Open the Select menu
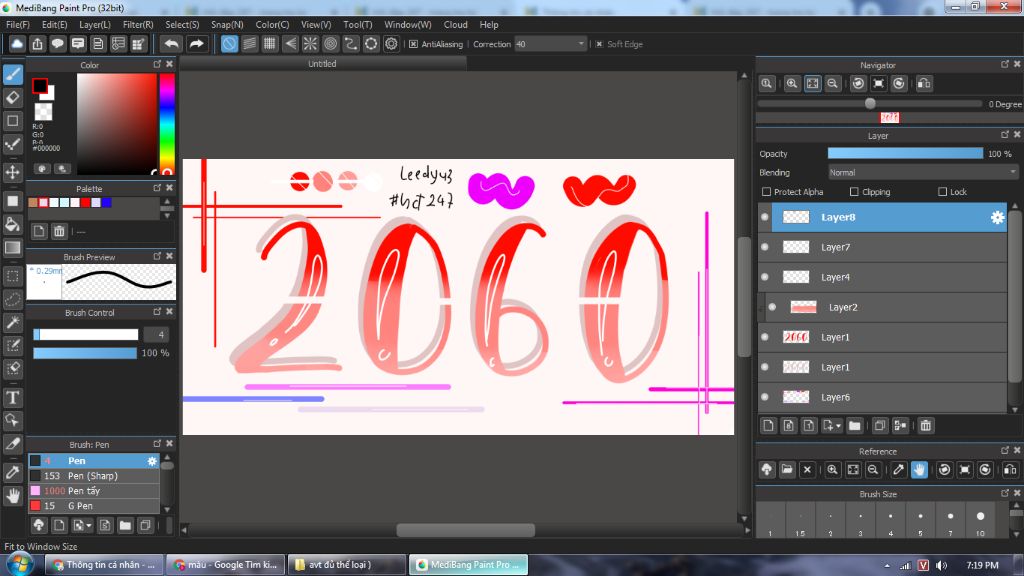Screen dimensions: 1024x576 click(x=182, y=24)
